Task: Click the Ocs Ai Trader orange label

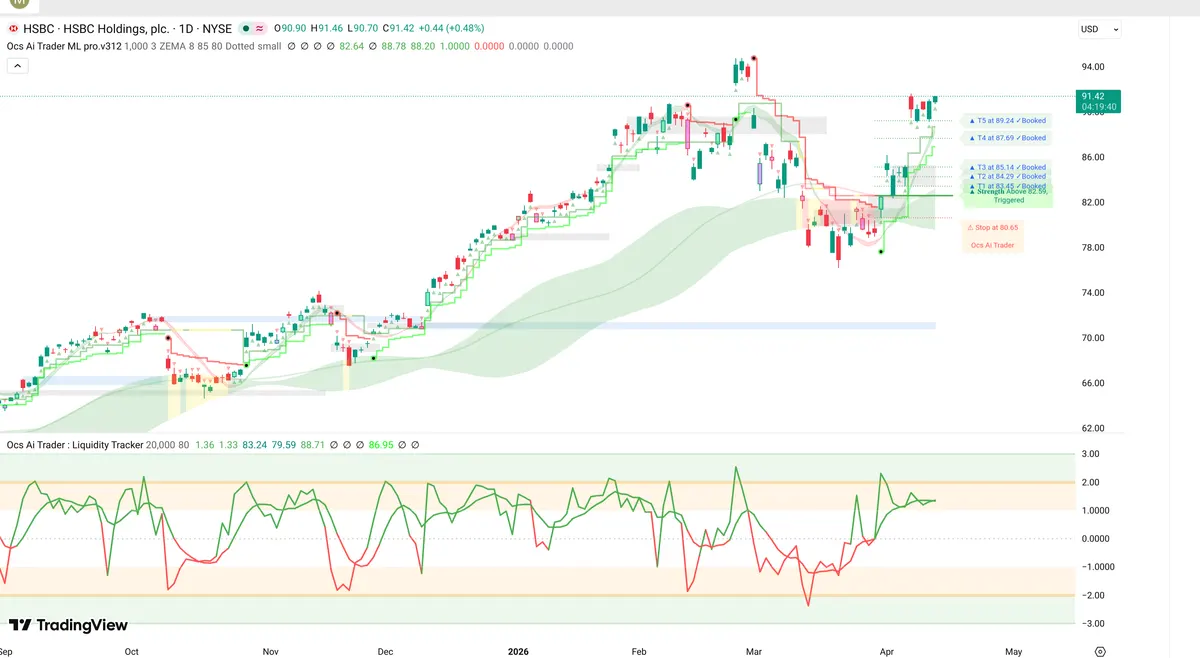Action: click(x=992, y=245)
